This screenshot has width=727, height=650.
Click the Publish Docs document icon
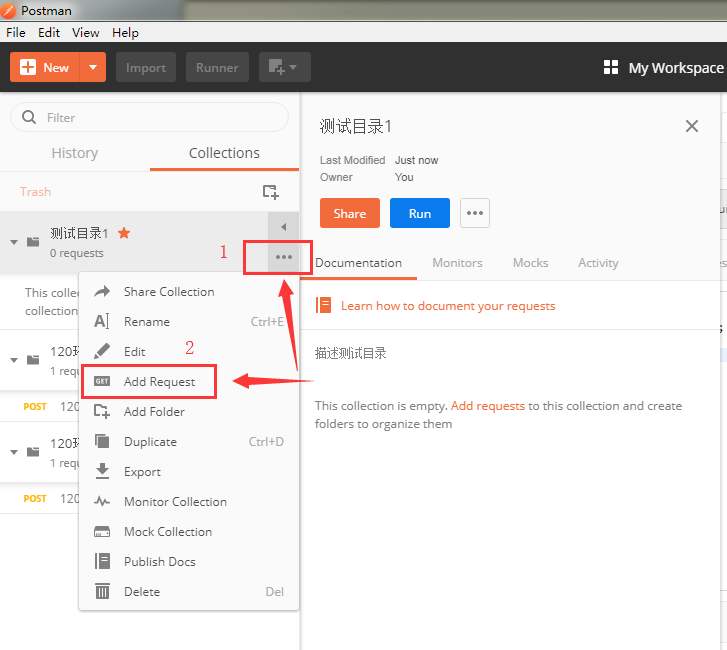102,561
